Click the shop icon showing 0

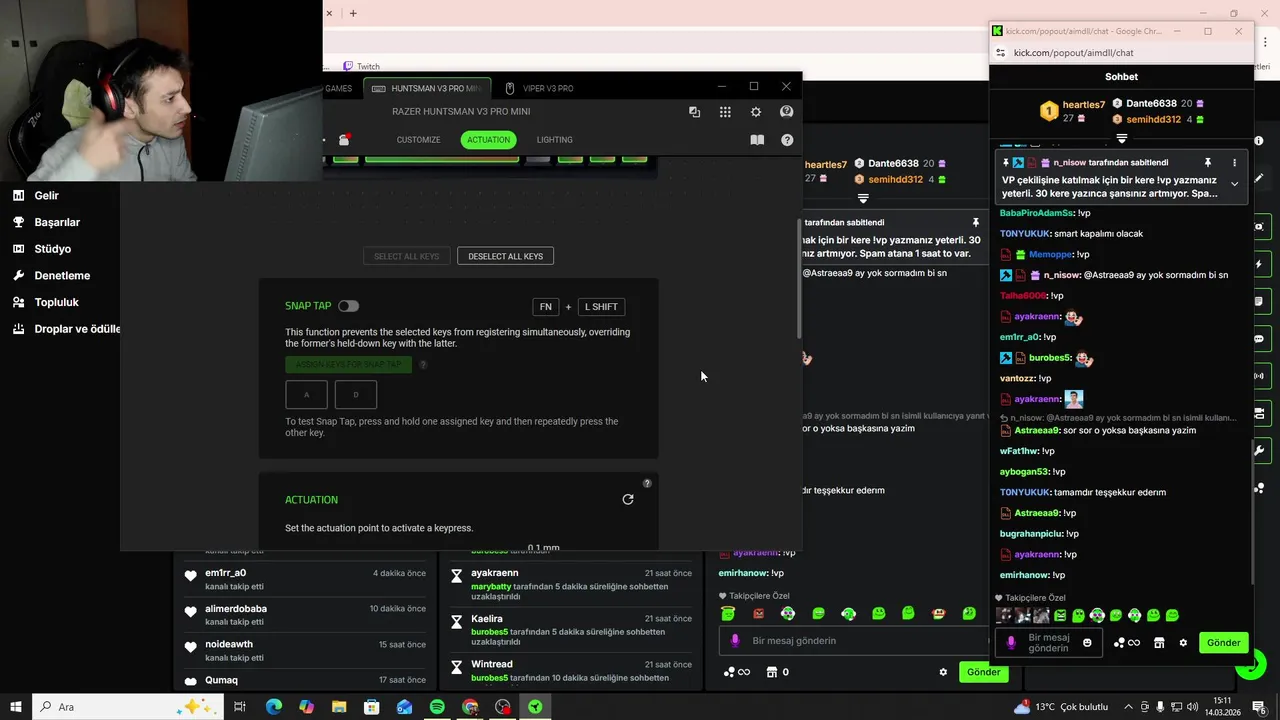777,672
